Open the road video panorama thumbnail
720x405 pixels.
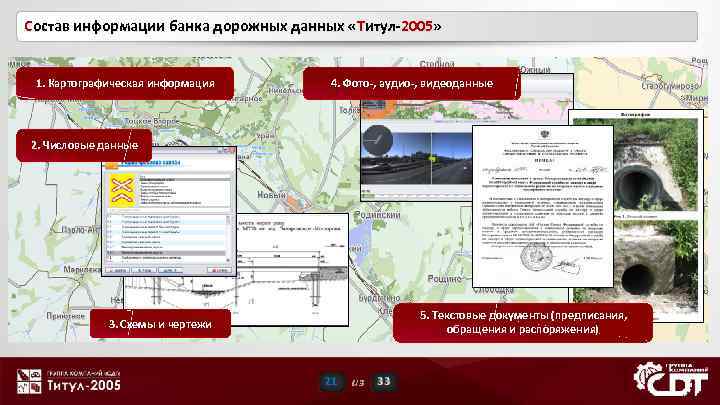pyautogui.click(x=416, y=159)
